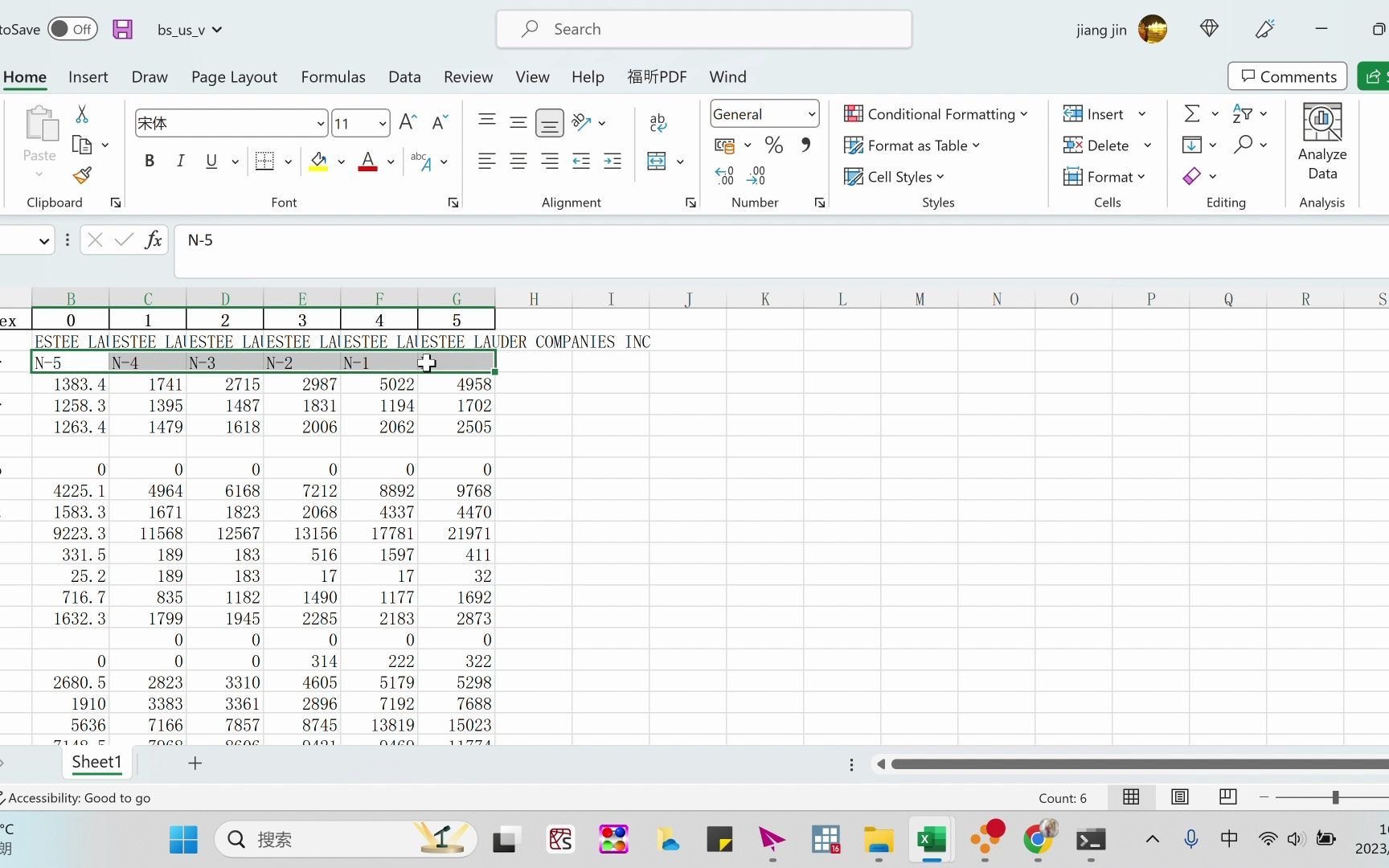The height and width of the screenshot is (868, 1389).
Task: Switch to the Draw tab
Action: coord(150,76)
